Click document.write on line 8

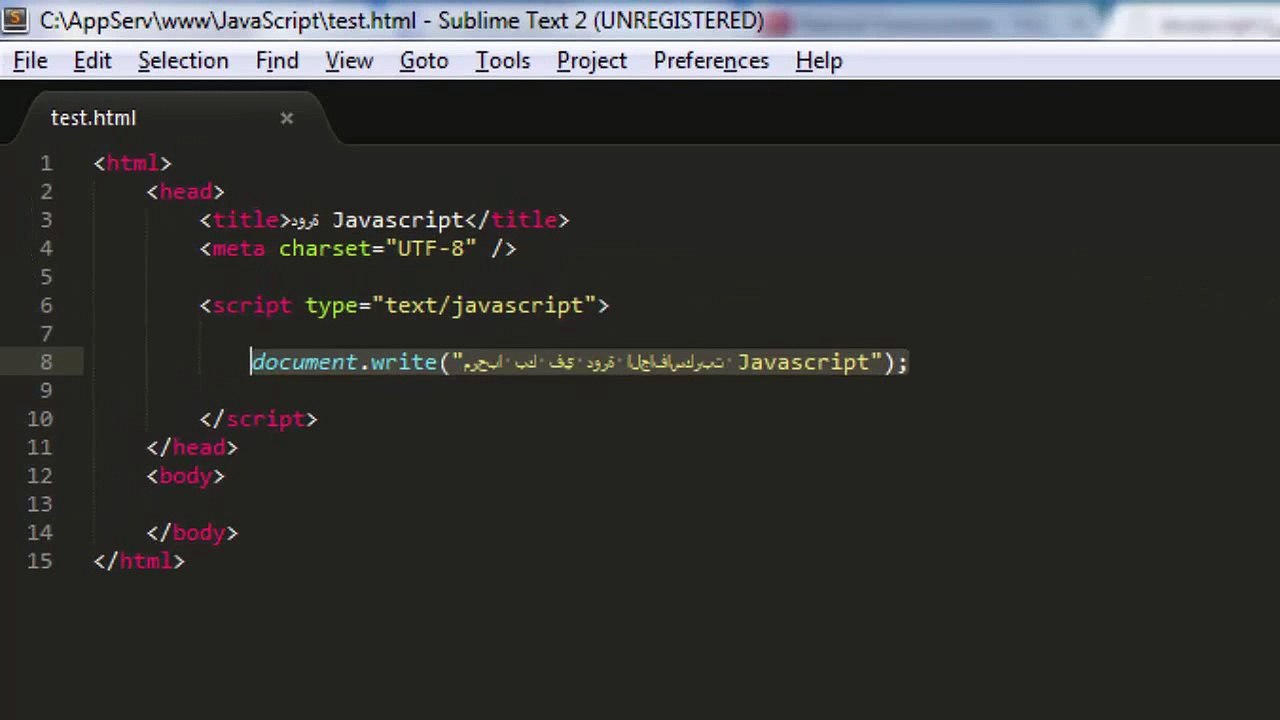click(x=345, y=362)
